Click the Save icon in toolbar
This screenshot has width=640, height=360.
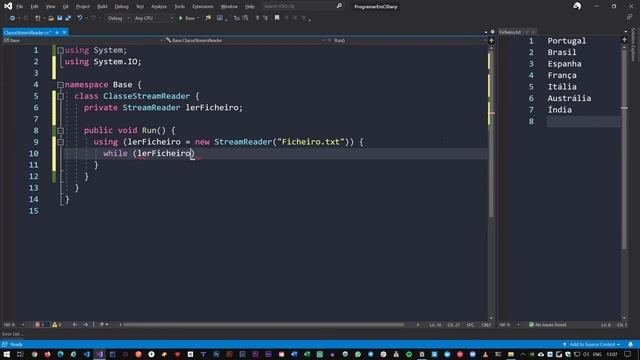60,18
